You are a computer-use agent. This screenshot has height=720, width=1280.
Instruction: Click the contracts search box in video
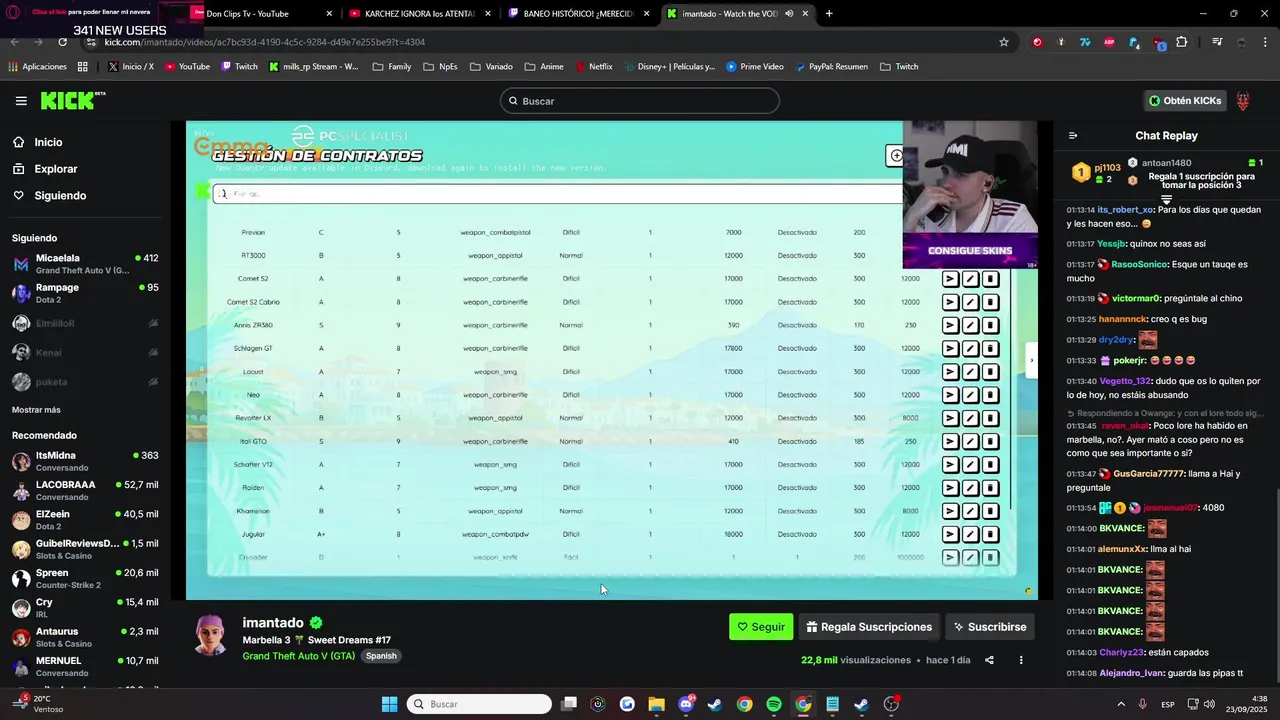[556, 193]
